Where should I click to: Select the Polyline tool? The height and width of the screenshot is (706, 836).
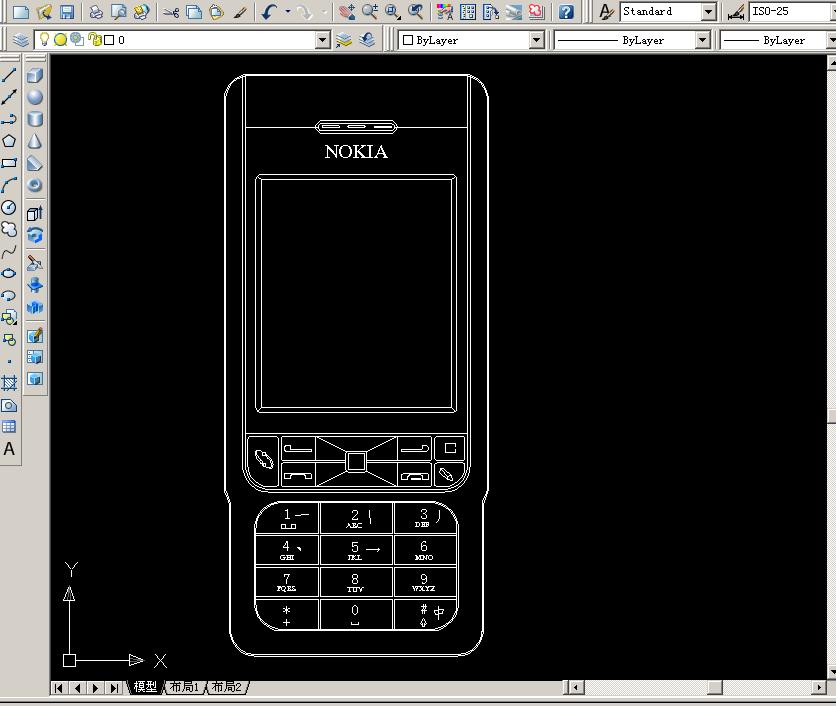9,119
